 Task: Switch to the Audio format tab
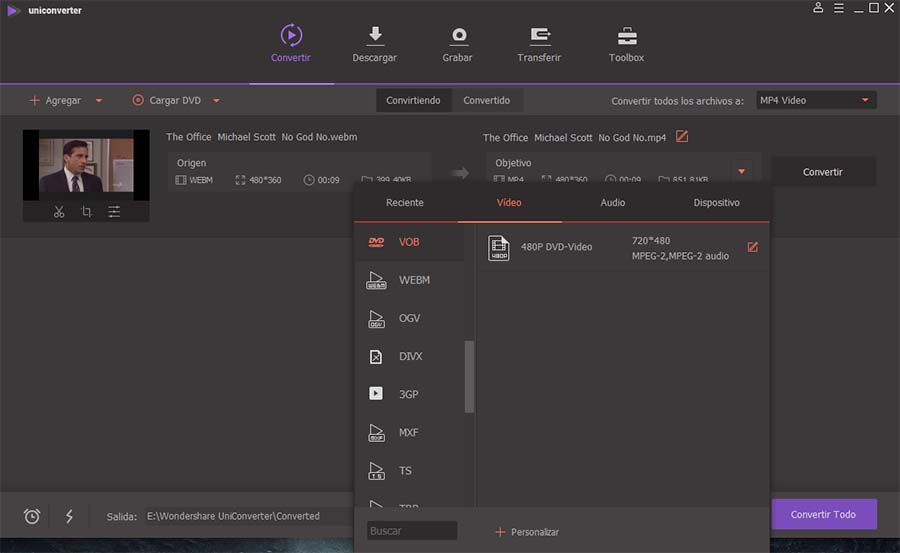pyautogui.click(x=612, y=203)
